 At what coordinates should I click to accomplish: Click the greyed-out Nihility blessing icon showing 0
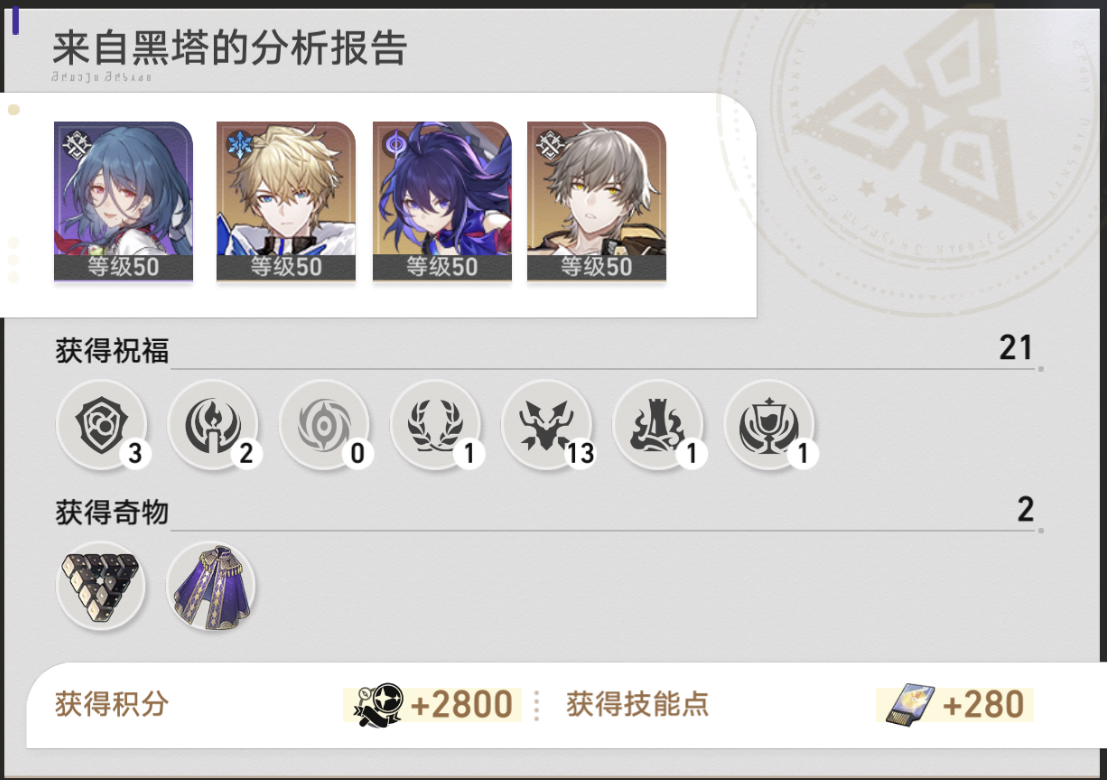click(x=324, y=424)
